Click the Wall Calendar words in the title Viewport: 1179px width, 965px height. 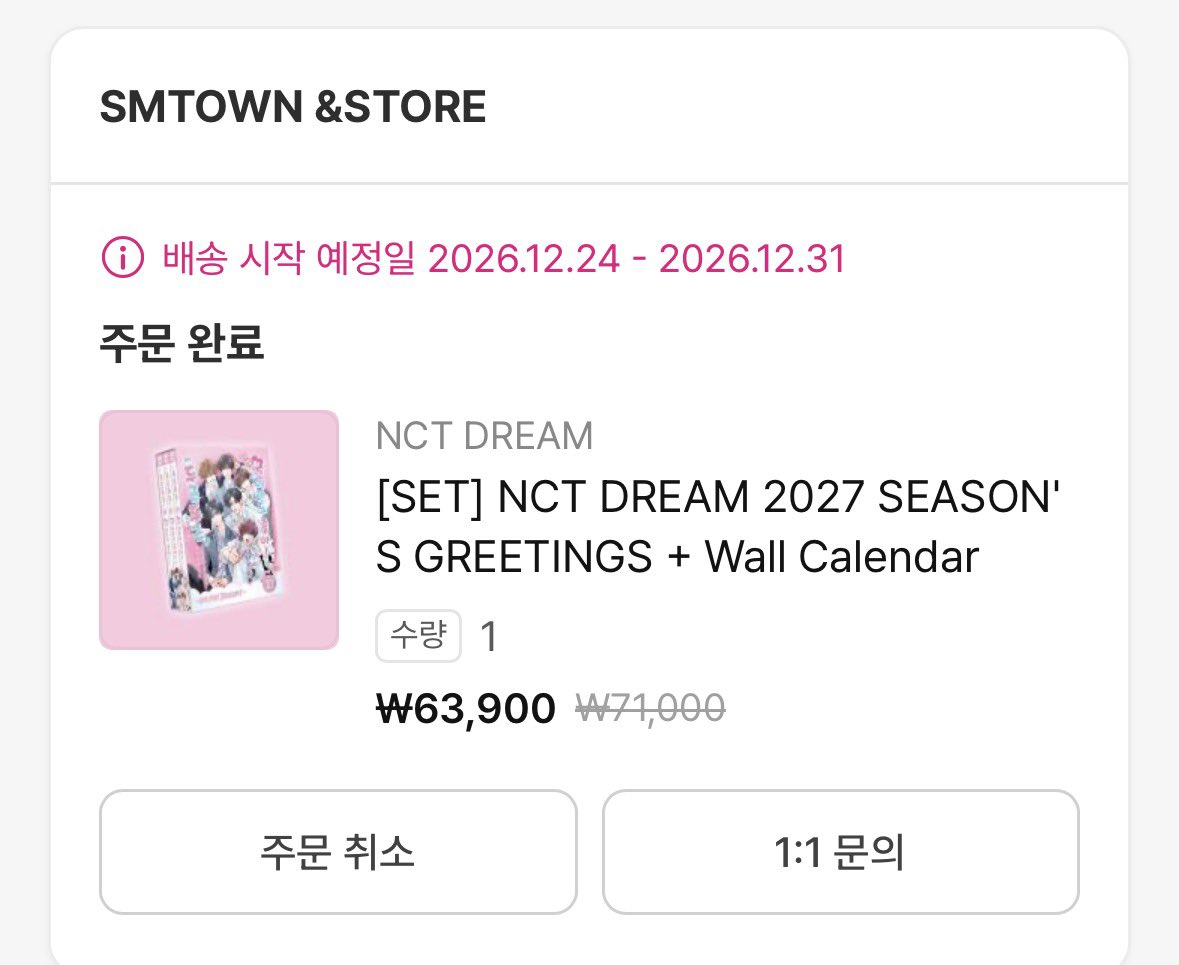point(841,557)
